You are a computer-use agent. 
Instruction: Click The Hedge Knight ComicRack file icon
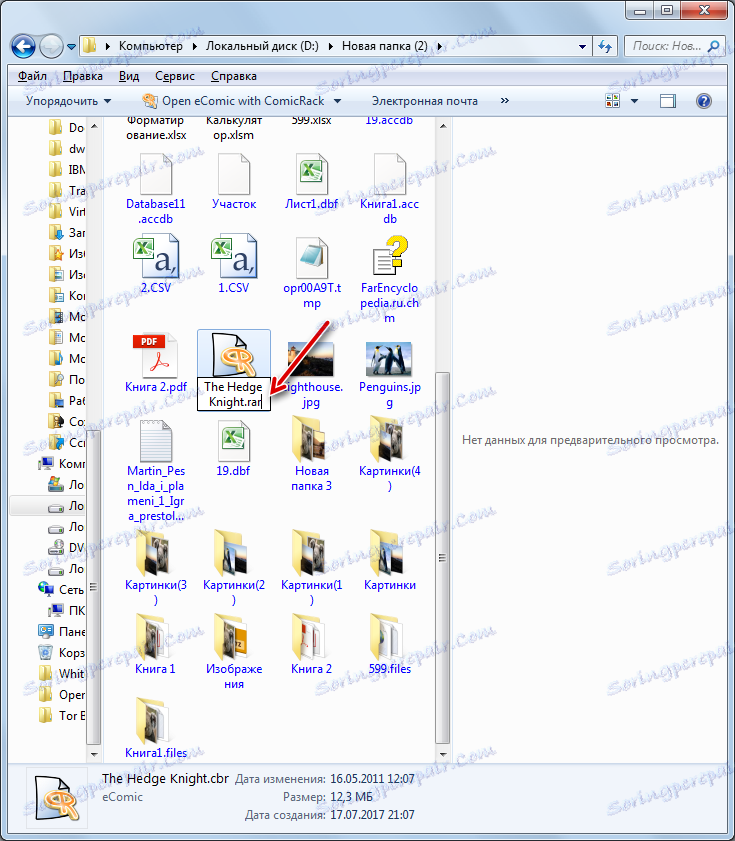(x=234, y=354)
